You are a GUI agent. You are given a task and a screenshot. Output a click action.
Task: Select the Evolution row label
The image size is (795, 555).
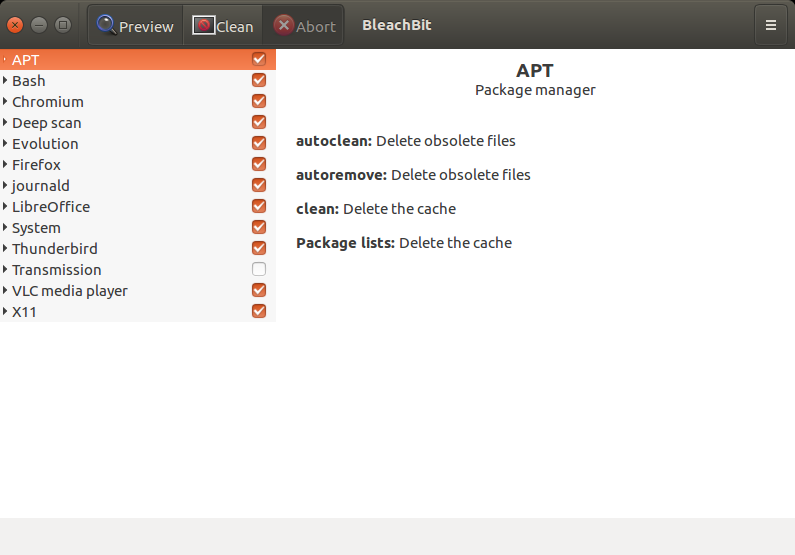point(45,144)
